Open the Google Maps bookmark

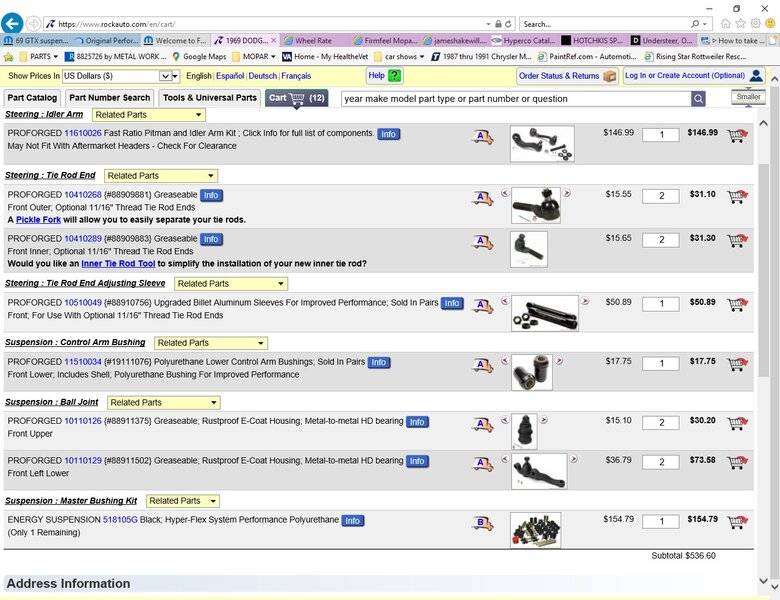tap(199, 57)
